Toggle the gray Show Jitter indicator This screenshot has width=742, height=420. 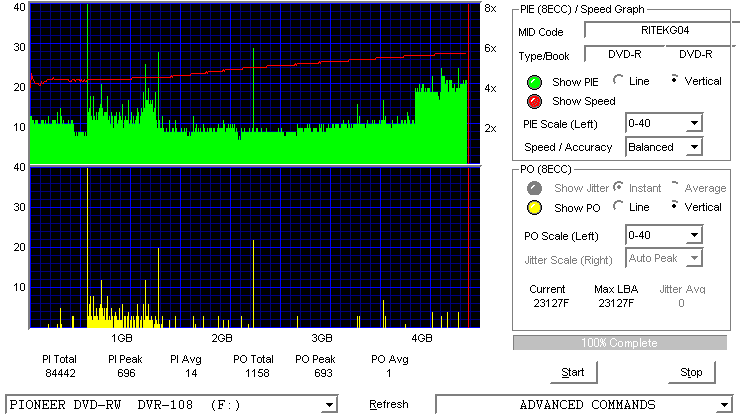pyautogui.click(x=534, y=188)
